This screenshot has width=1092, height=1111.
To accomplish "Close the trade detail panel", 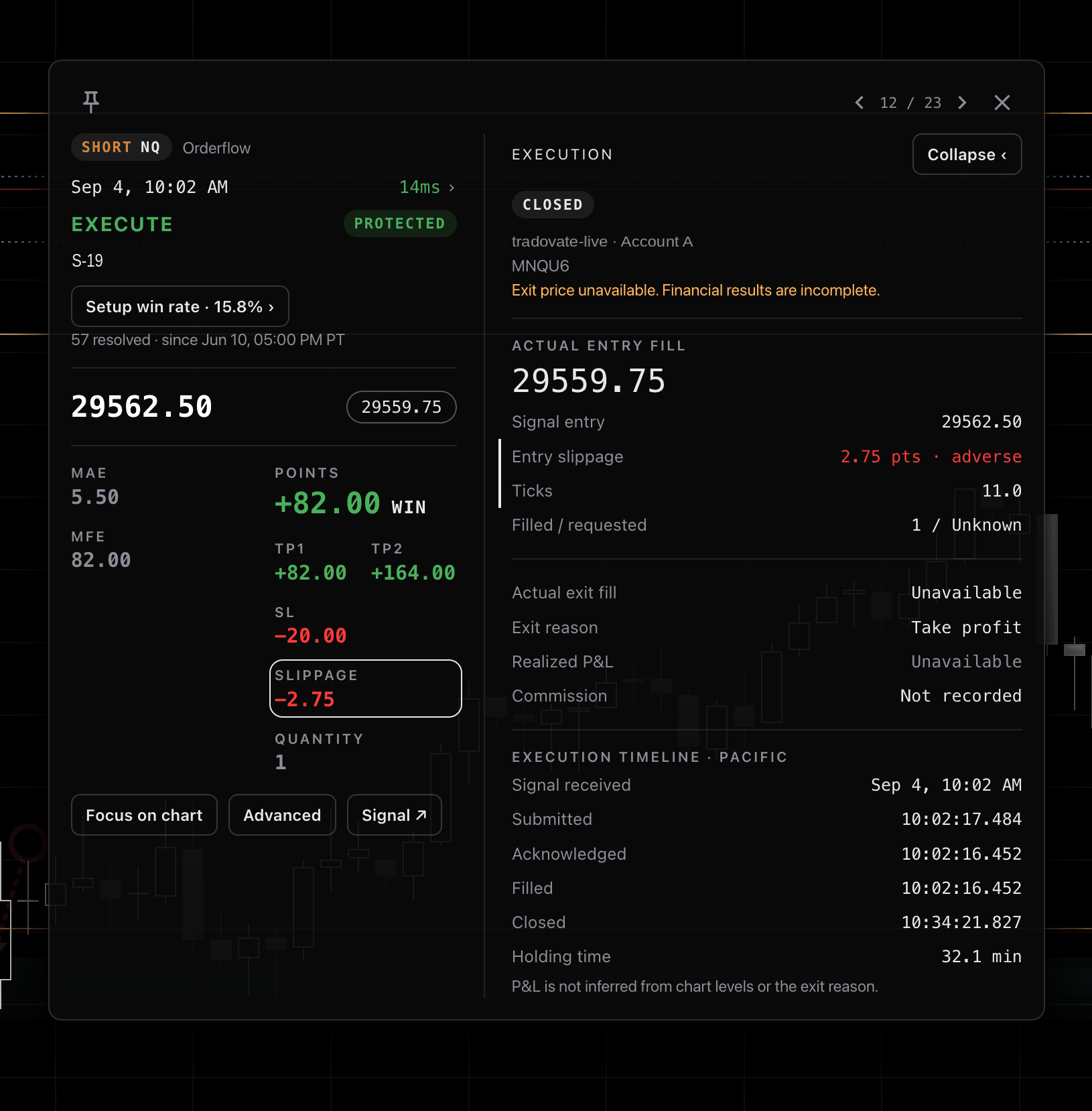I will click(1002, 103).
